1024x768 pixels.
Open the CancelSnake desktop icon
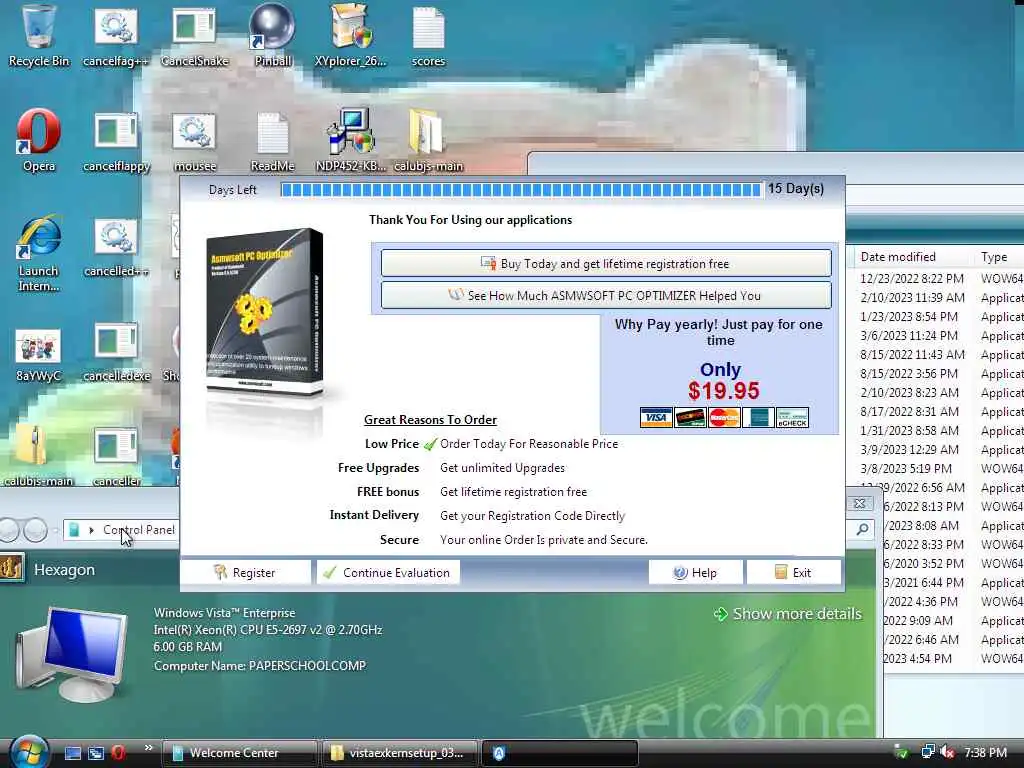tap(195, 36)
